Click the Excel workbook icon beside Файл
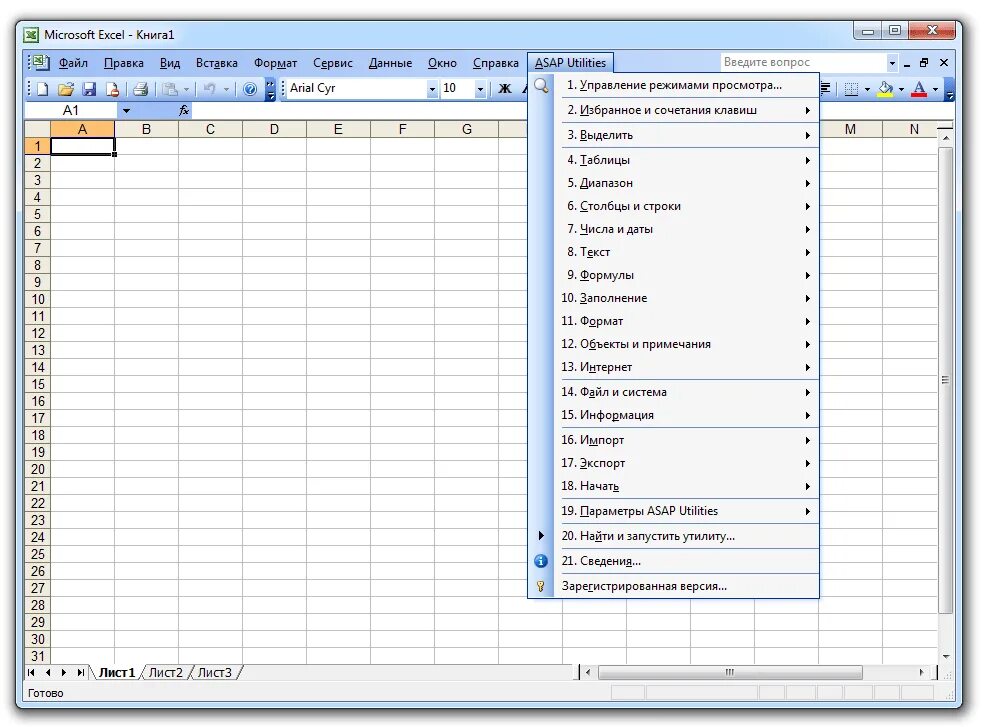Image resolution: width=984 pixels, height=727 pixels. [40, 62]
